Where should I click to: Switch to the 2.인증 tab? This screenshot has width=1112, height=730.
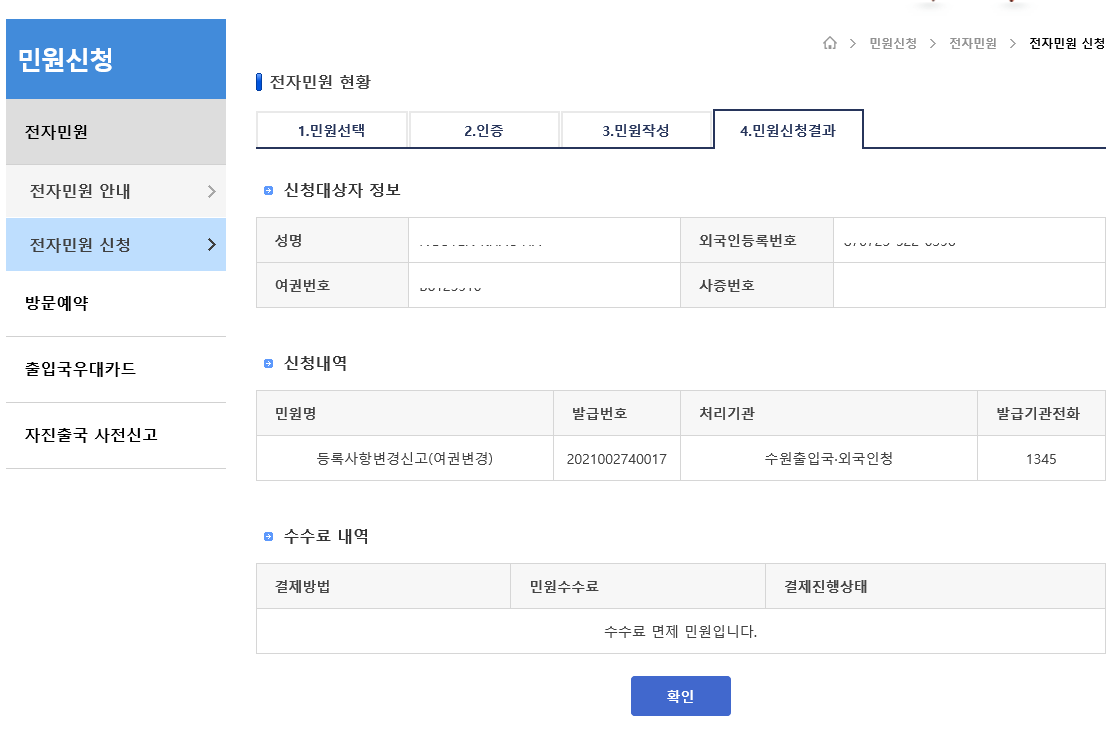tap(484, 130)
